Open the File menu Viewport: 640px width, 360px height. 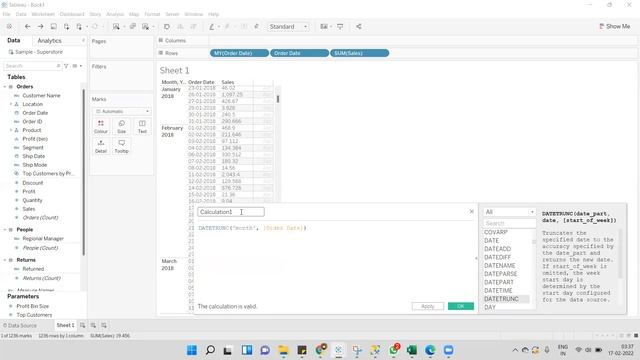[x=7, y=14]
